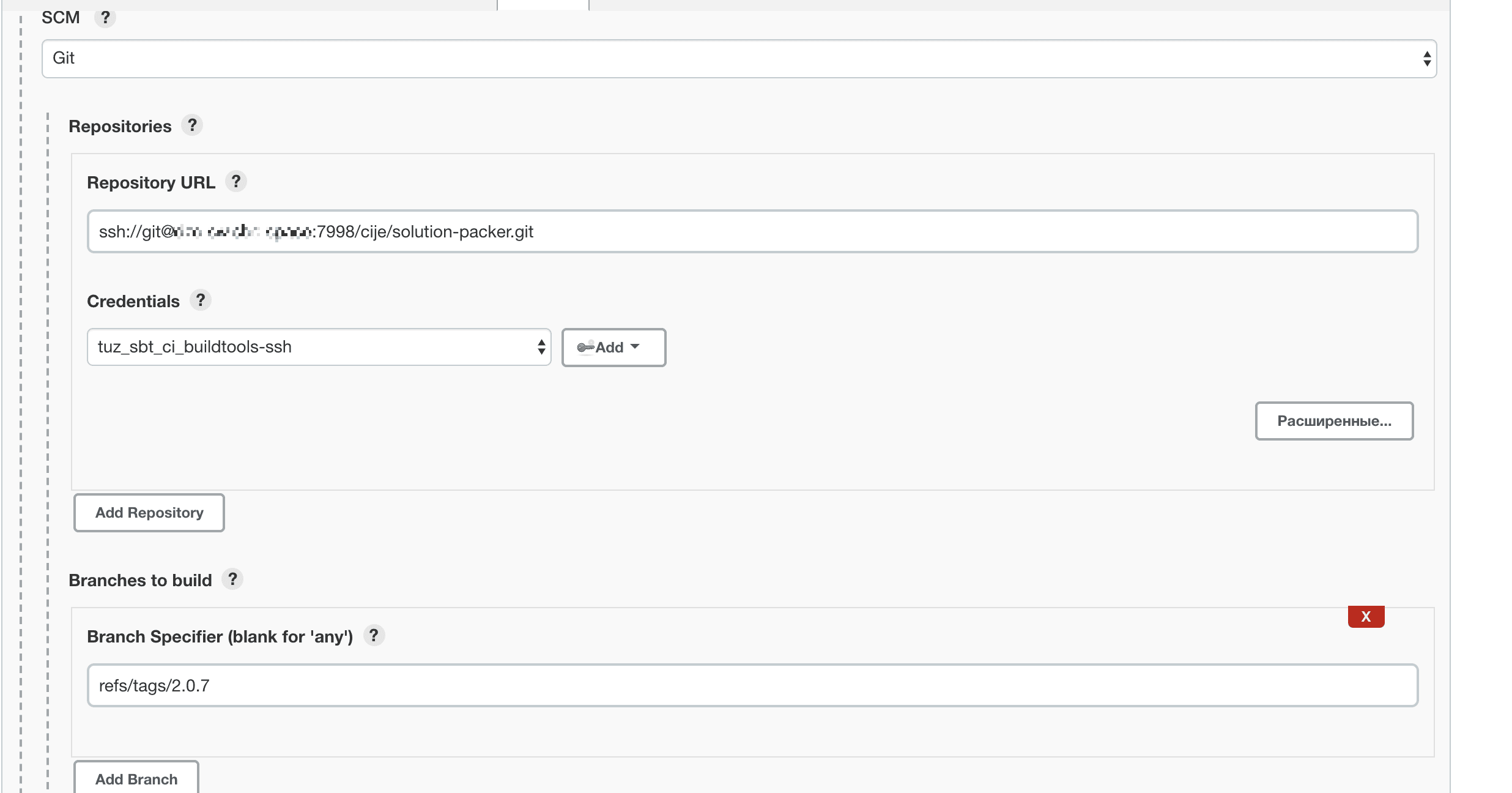Click the Add Repository button
The image size is (1512, 793).
[149, 513]
